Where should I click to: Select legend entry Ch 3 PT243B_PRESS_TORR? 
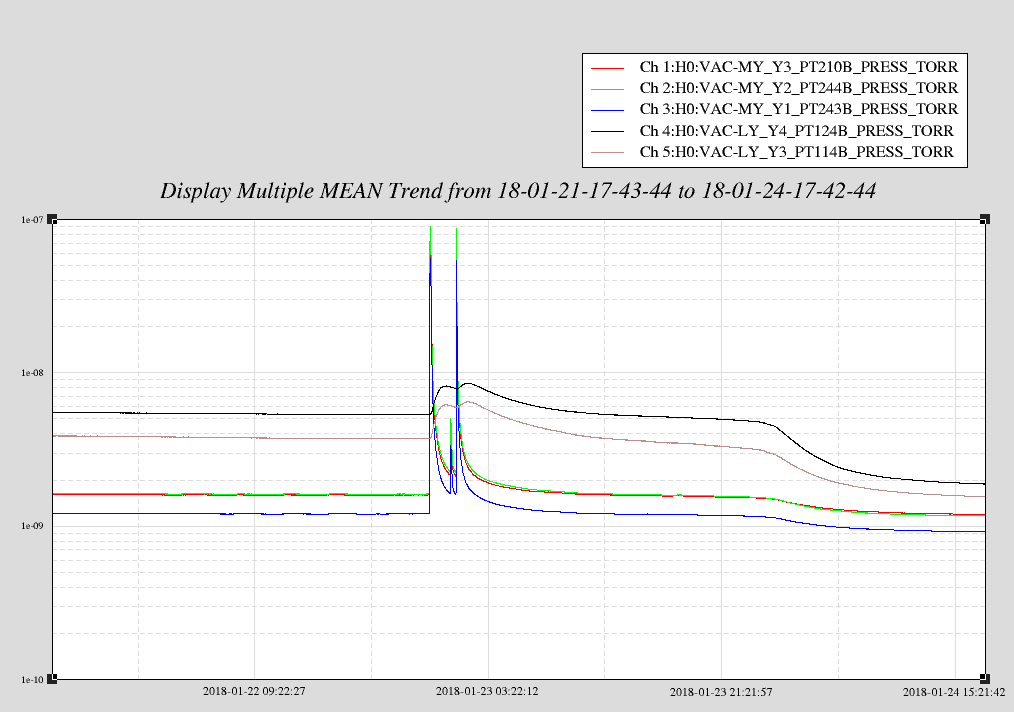tap(798, 109)
